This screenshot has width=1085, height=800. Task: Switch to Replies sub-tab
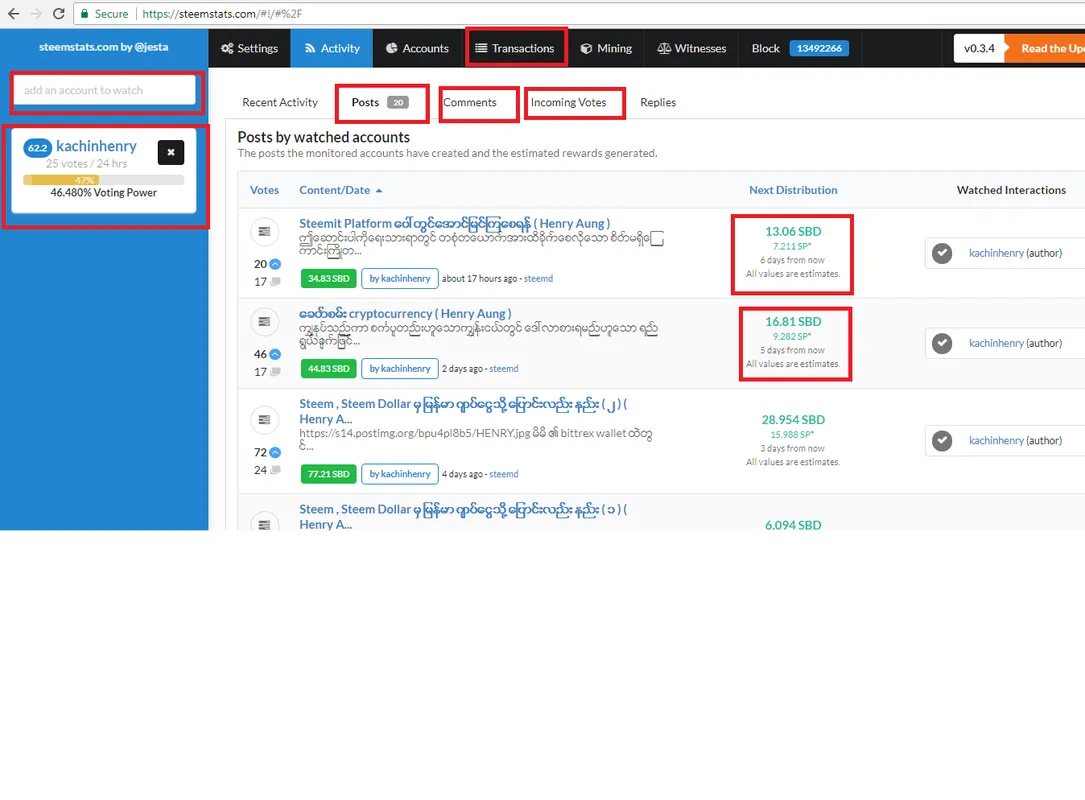[x=657, y=102]
